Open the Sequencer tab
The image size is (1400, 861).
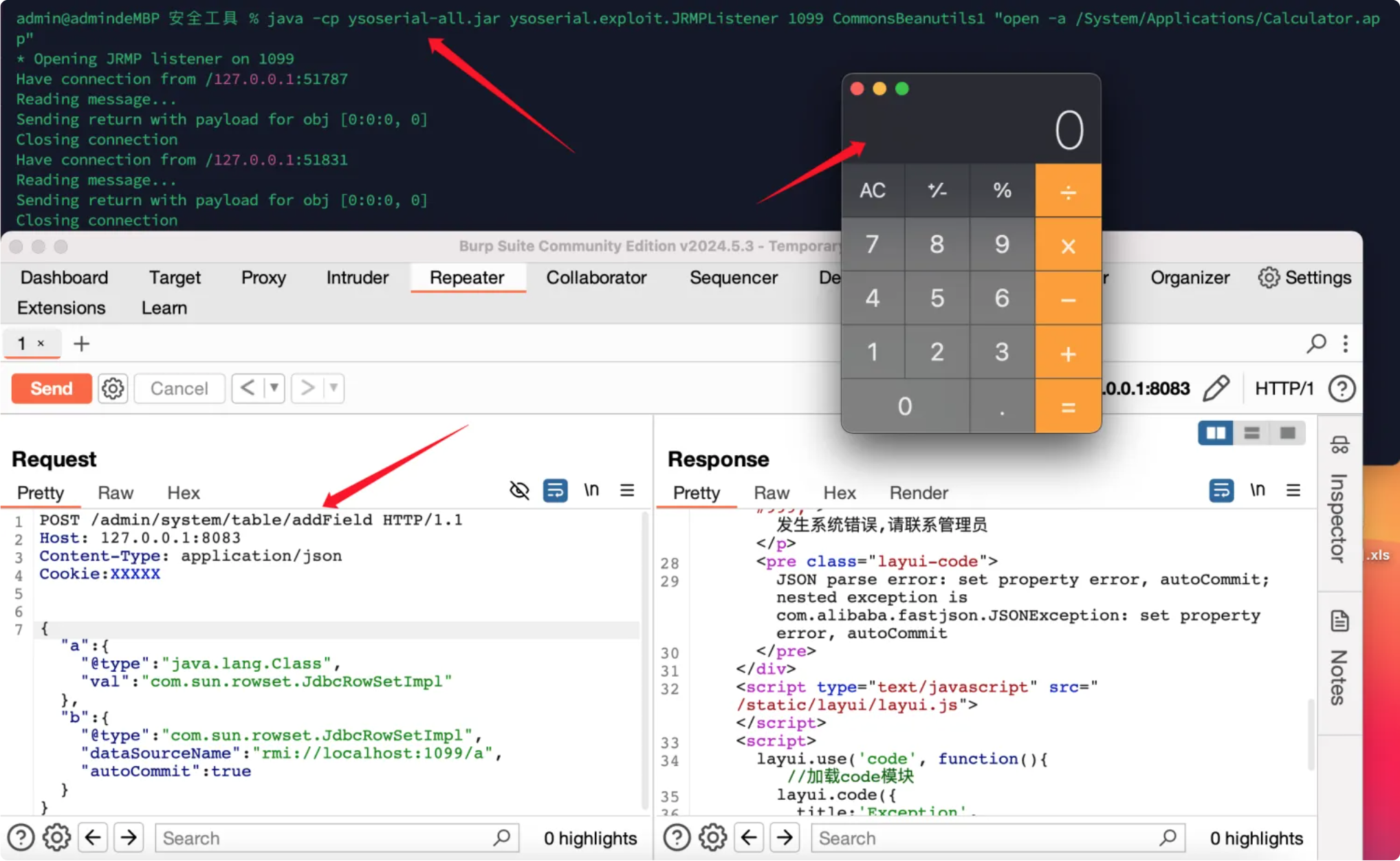pos(734,277)
